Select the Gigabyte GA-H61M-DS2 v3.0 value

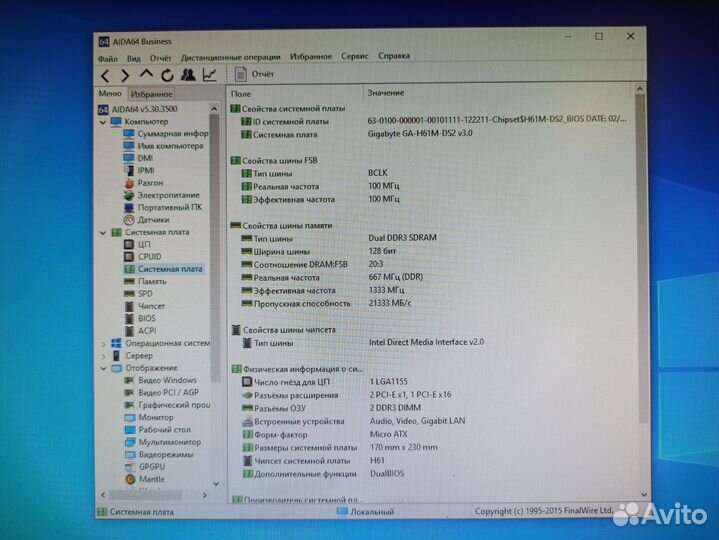[420, 133]
